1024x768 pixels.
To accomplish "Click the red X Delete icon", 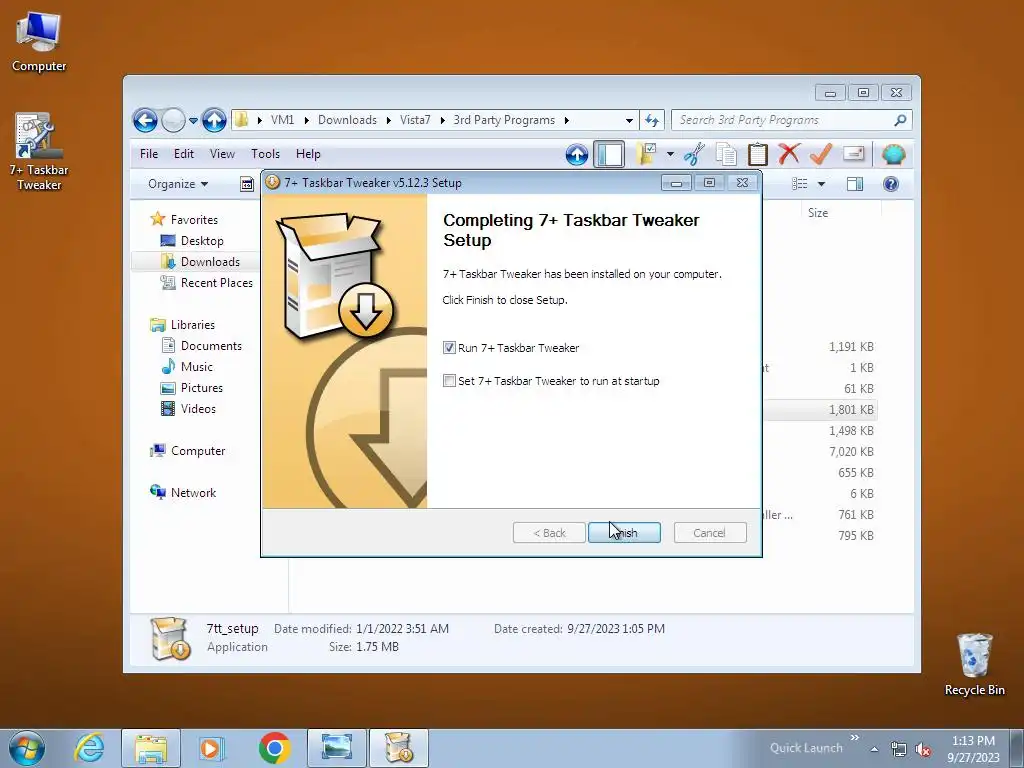I will coord(789,155).
